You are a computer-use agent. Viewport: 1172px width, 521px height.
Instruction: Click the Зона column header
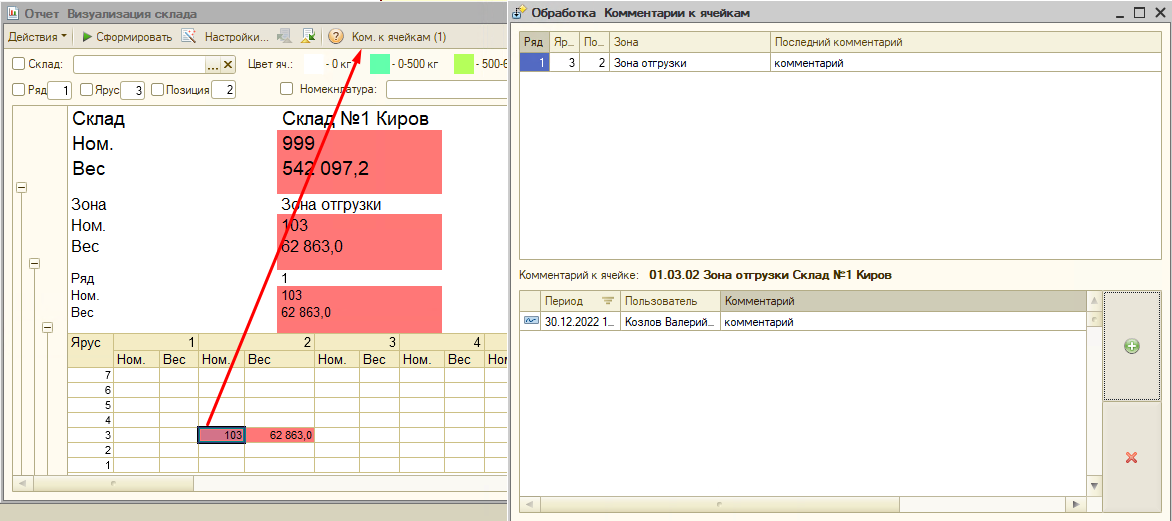(690, 42)
